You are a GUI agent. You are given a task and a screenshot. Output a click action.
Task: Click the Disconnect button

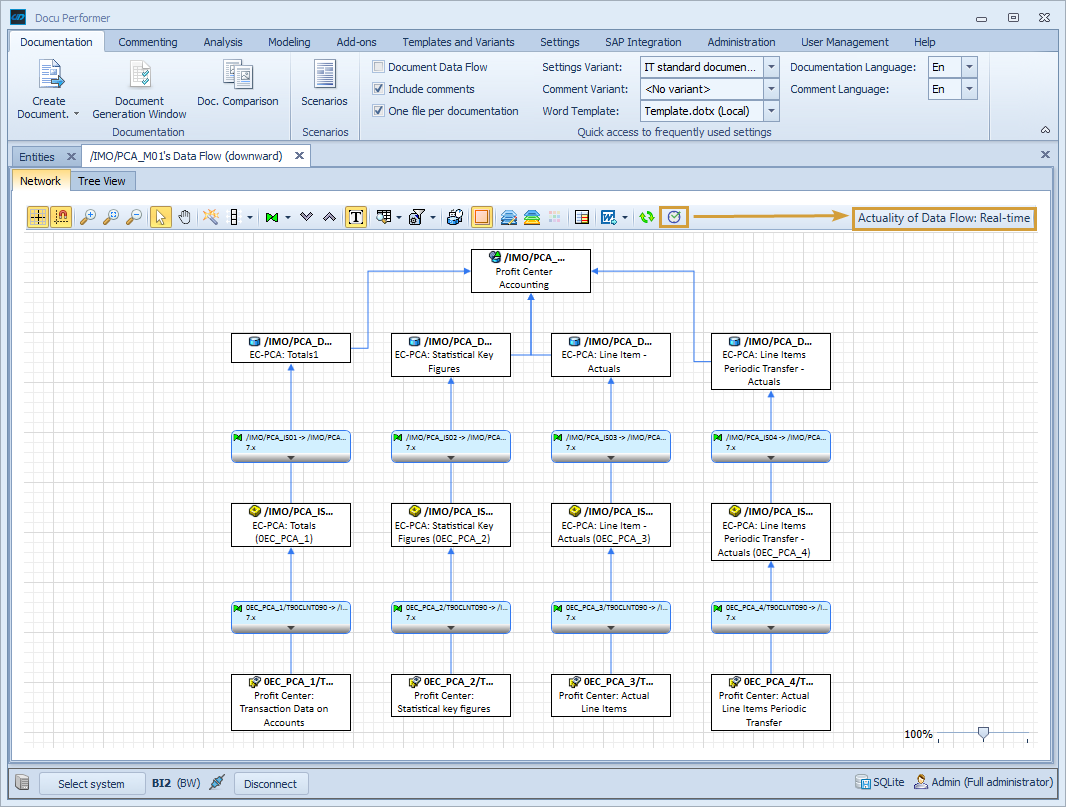coord(270,783)
